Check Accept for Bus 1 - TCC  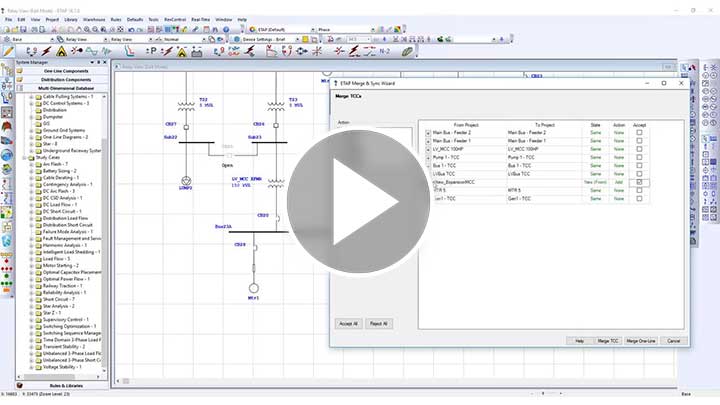[639, 166]
